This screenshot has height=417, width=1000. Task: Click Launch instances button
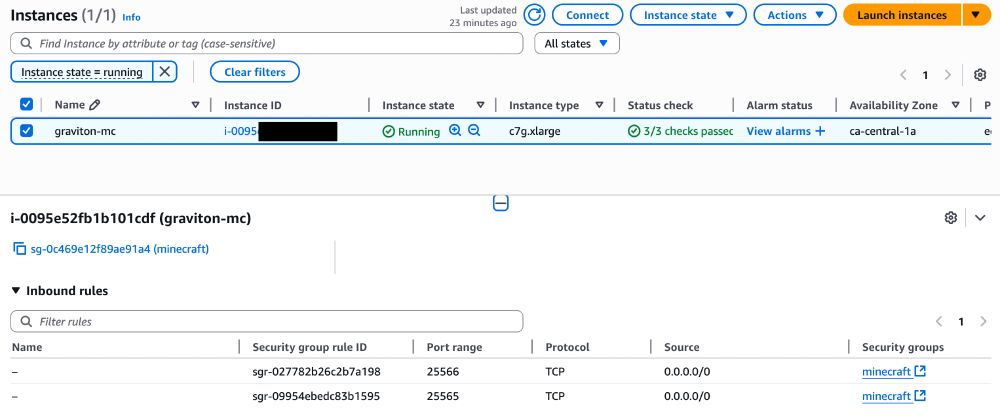(x=902, y=15)
